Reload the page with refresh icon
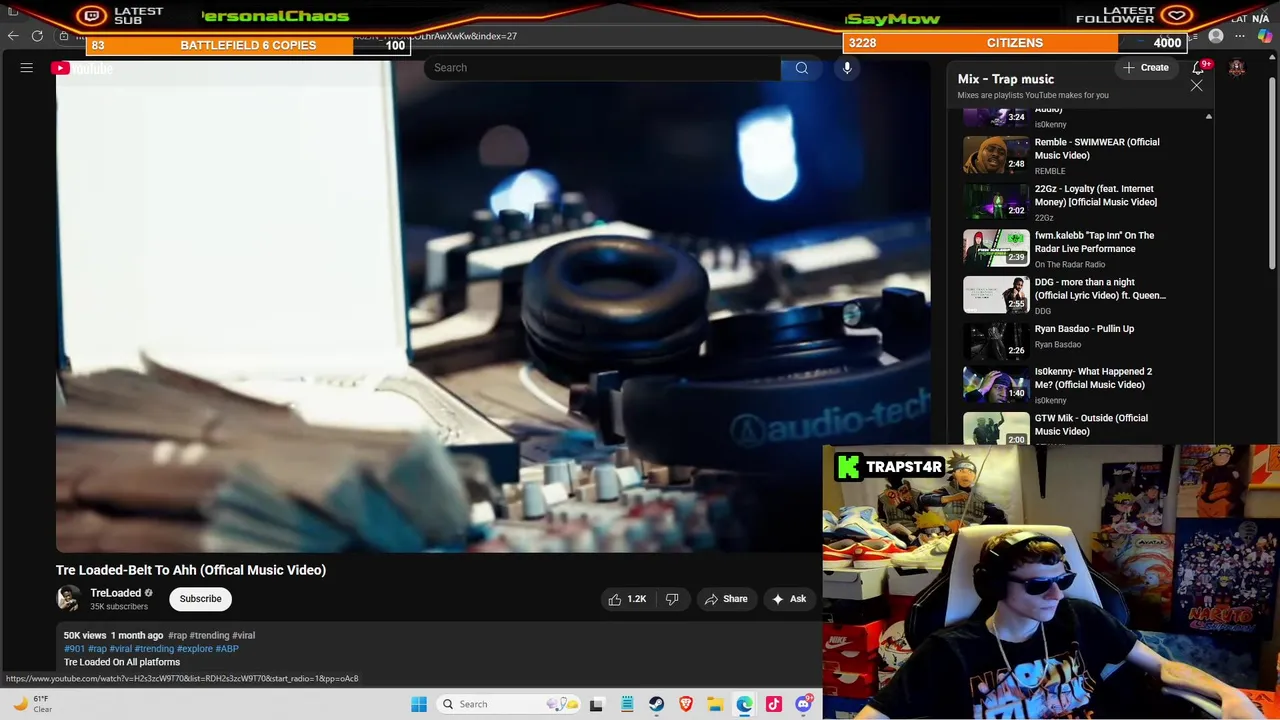1280x720 pixels. [x=37, y=36]
